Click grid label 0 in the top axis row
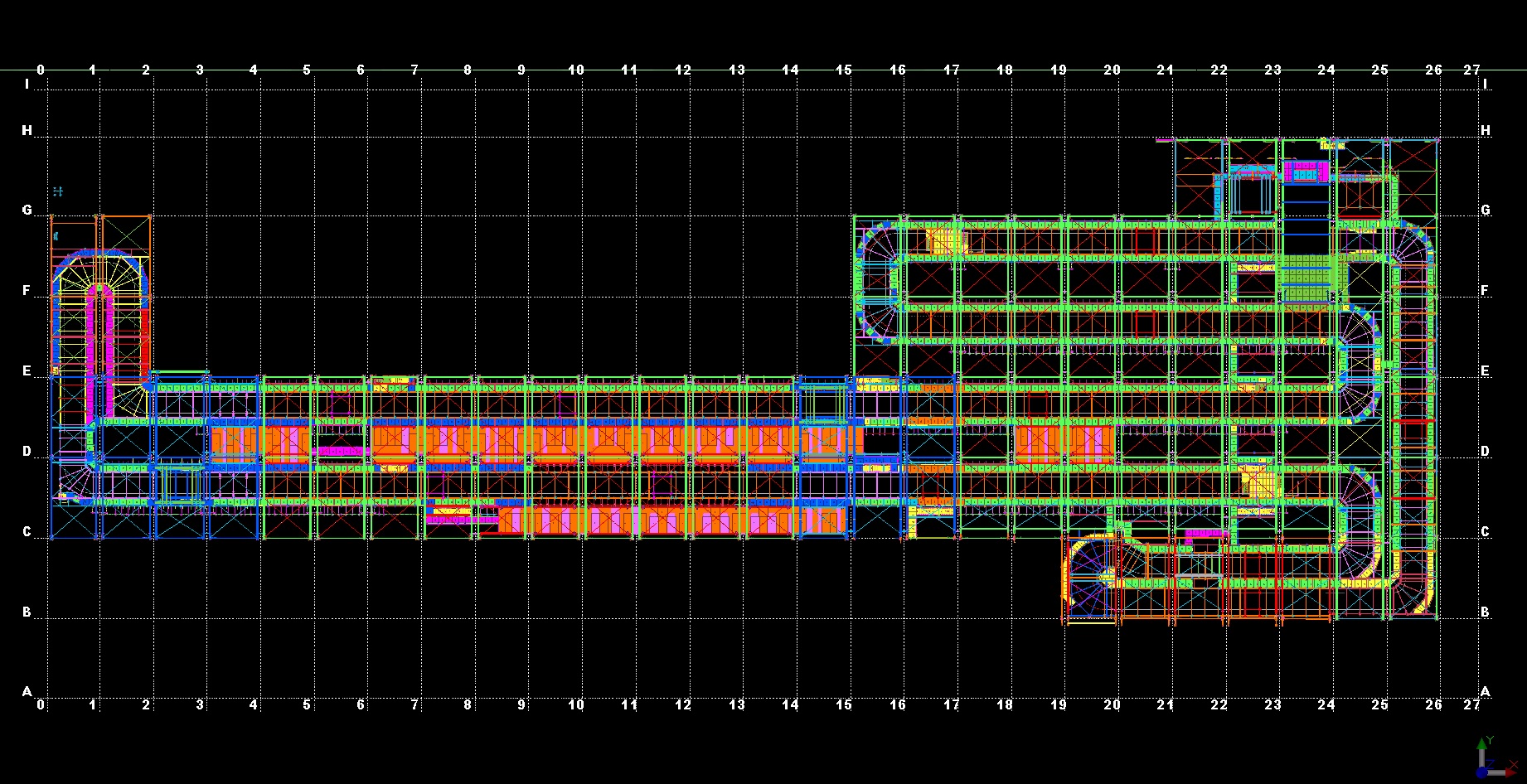Viewport: 1527px width, 784px height. (41, 70)
